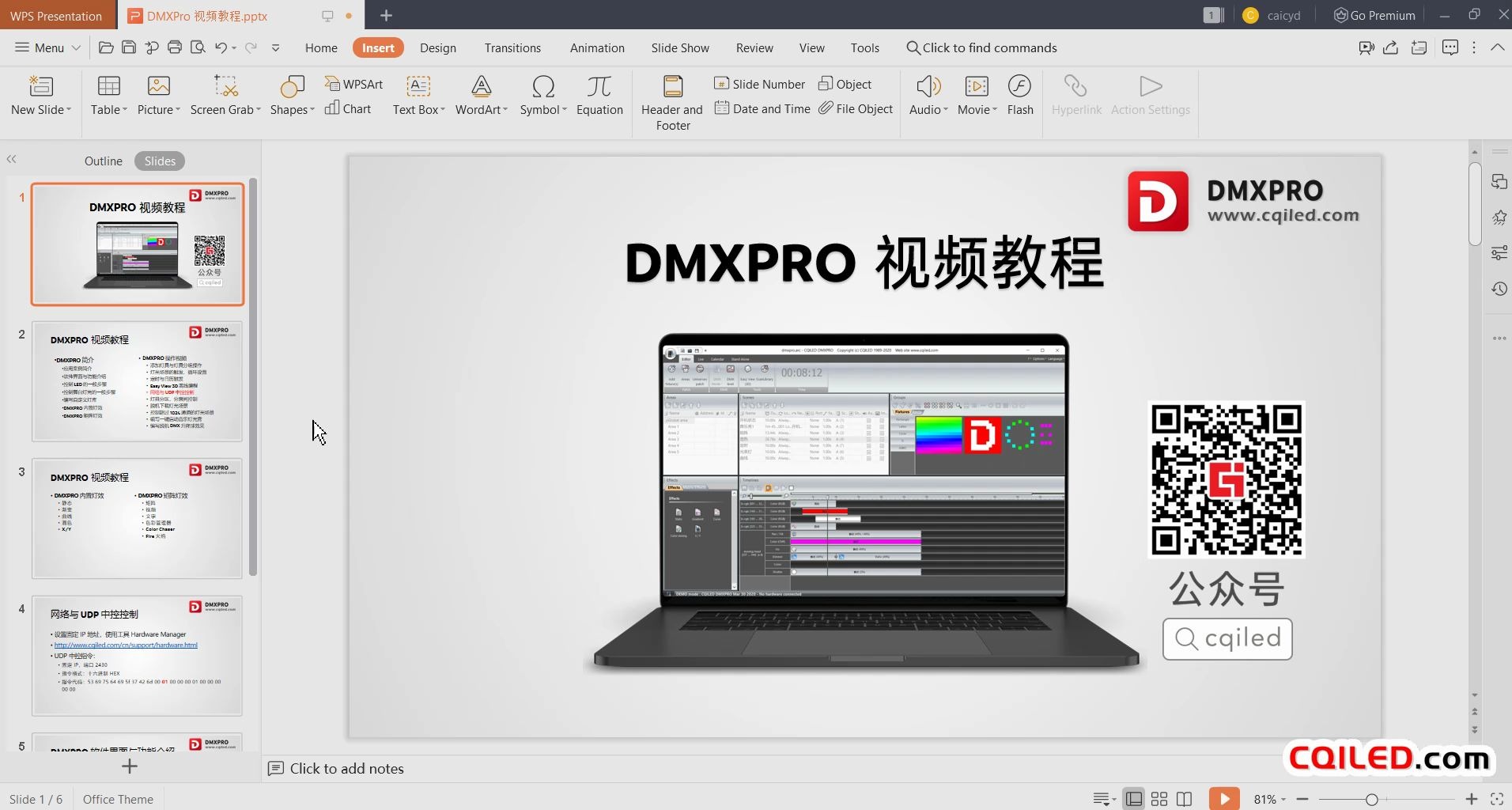Expand the Text Box dropdown arrow
This screenshot has width=1512, height=810.
pos(443,110)
